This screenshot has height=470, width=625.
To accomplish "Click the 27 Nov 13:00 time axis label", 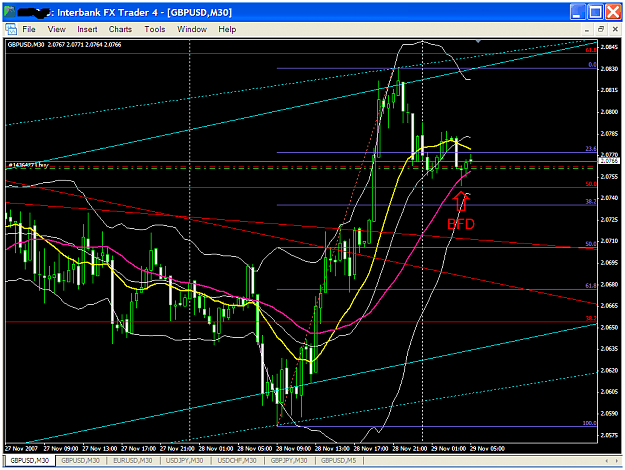I will tap(98, 448).
